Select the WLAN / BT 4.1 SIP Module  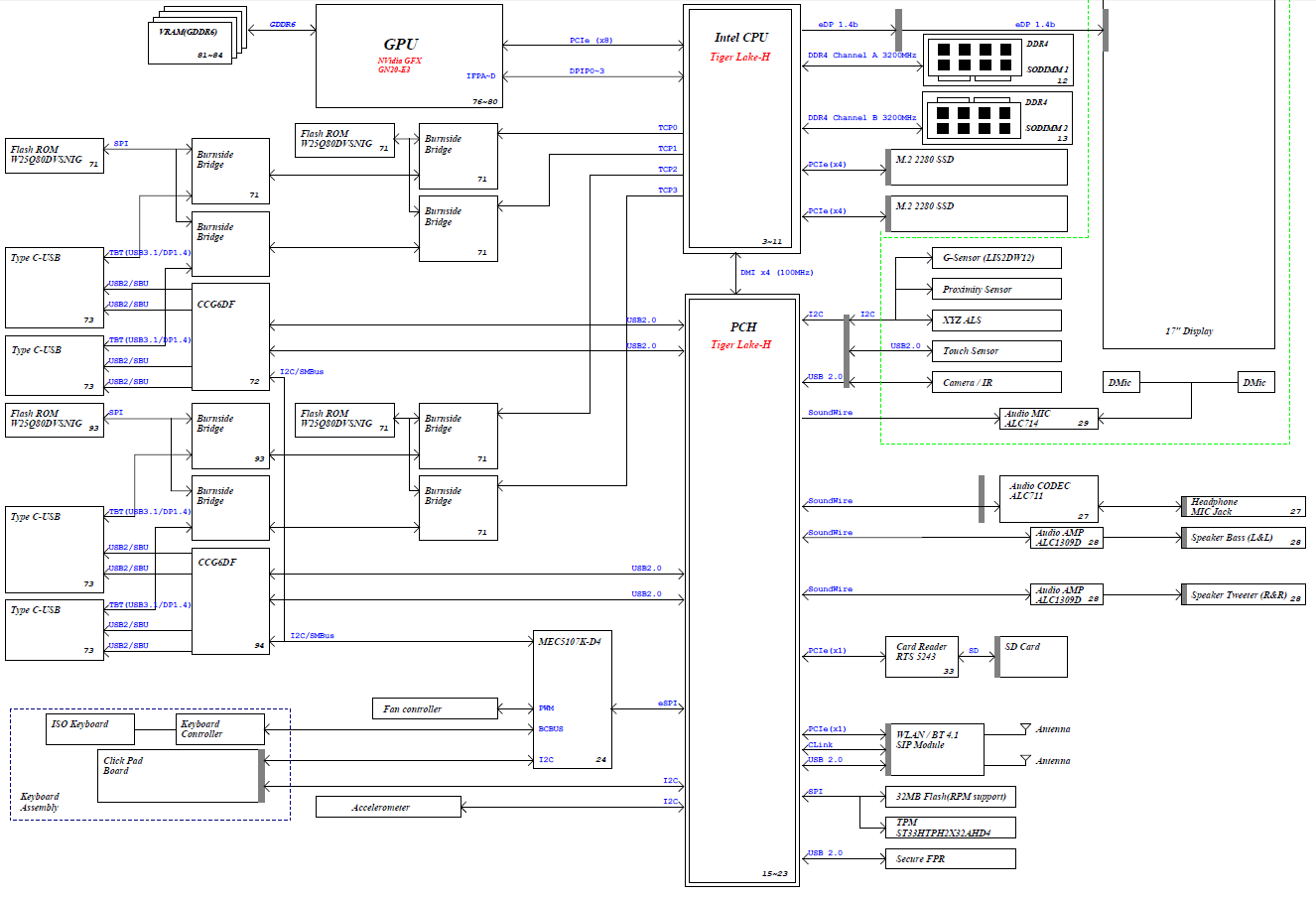[933, 749]
